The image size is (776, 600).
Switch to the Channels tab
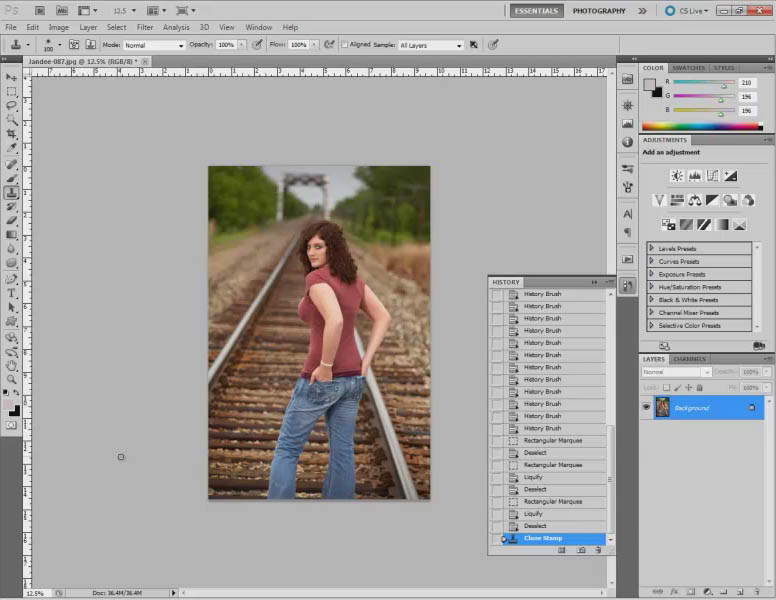(689, 359)
